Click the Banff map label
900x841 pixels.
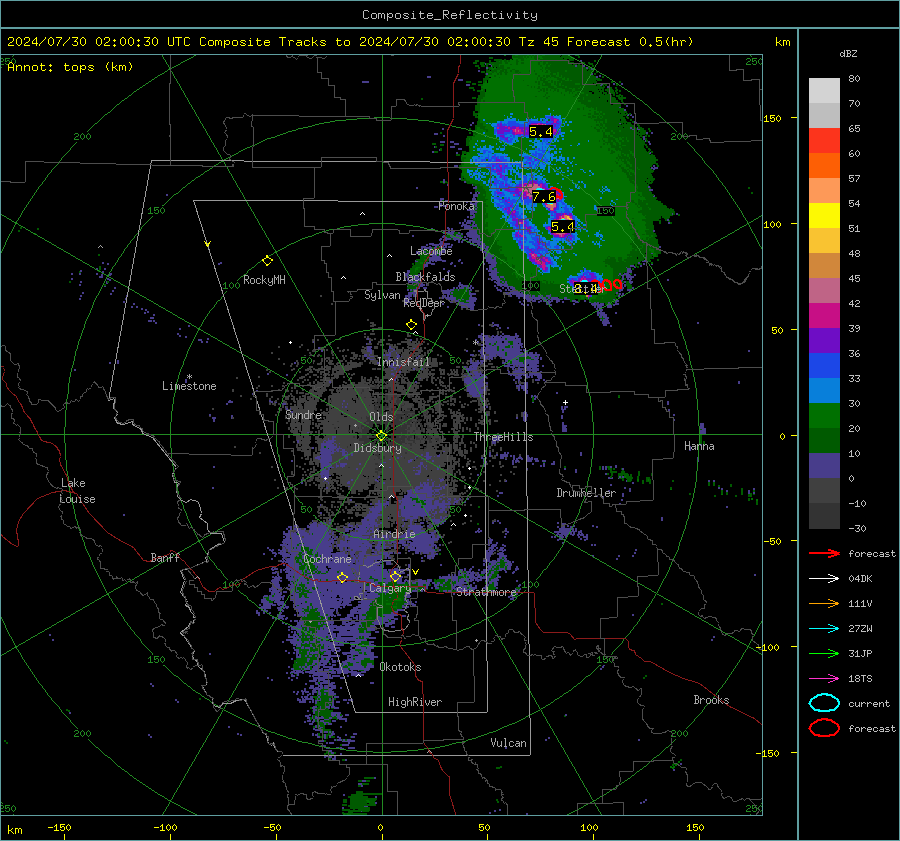[x=165, y=558]
